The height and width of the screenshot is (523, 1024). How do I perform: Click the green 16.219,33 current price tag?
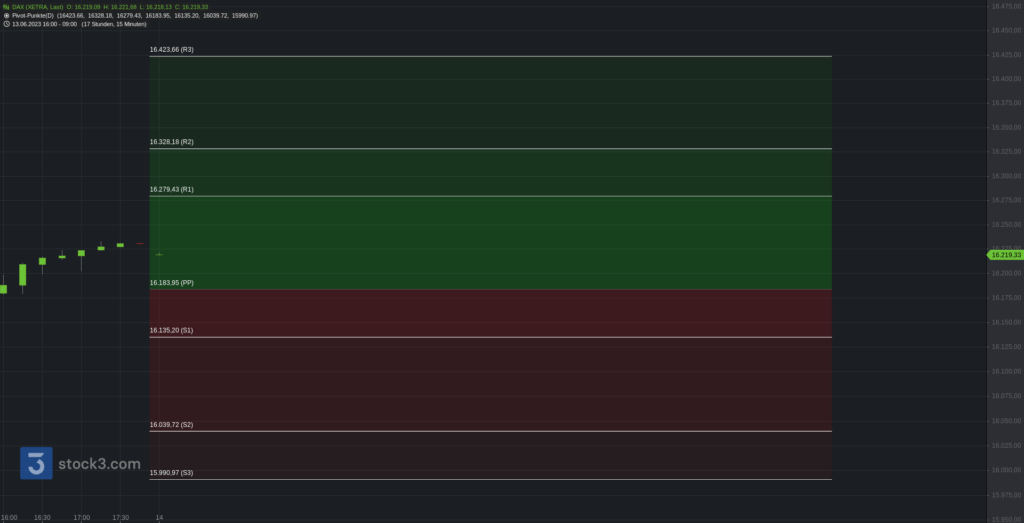[1005, 255]
